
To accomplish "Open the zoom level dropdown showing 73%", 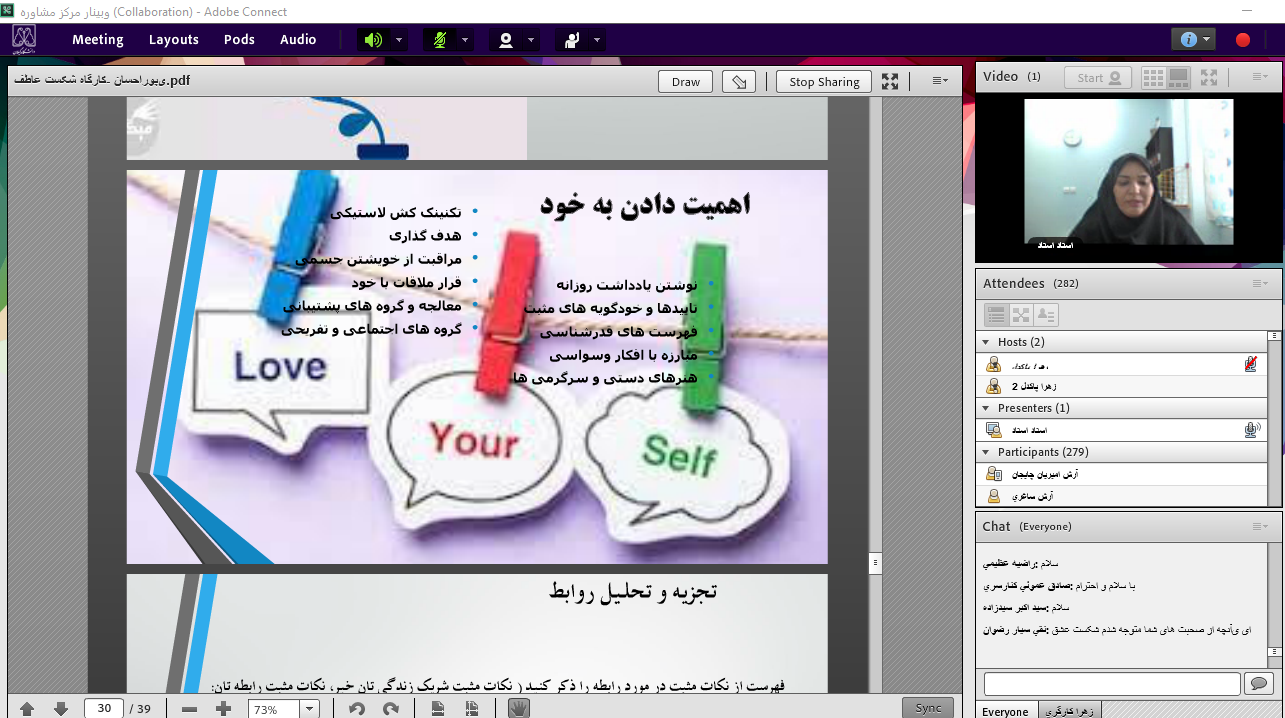I will (309, 708).
